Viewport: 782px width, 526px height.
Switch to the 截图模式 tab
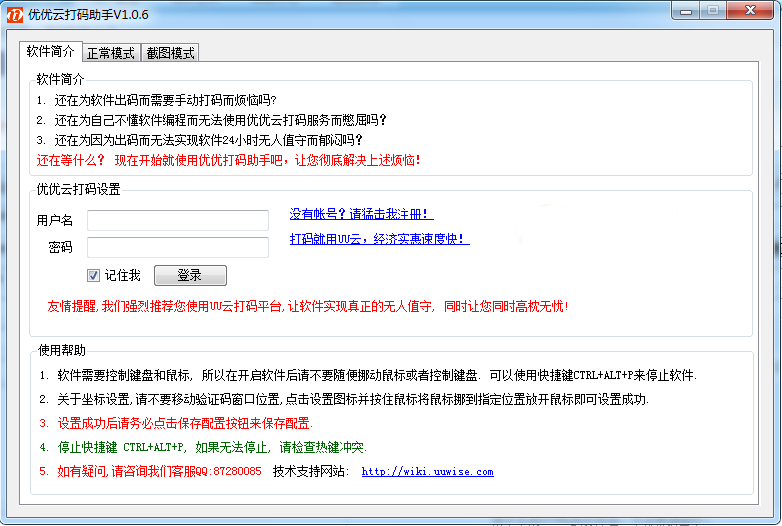tap(170, 53)
